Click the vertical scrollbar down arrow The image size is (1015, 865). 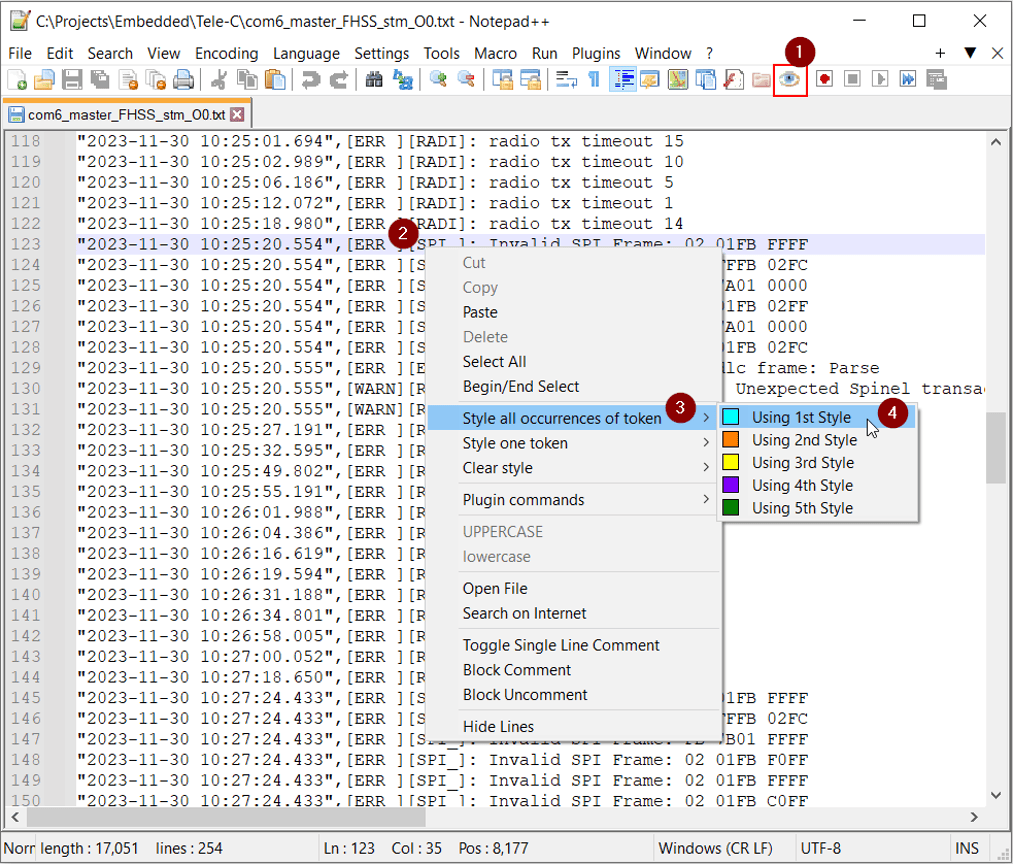996,795
